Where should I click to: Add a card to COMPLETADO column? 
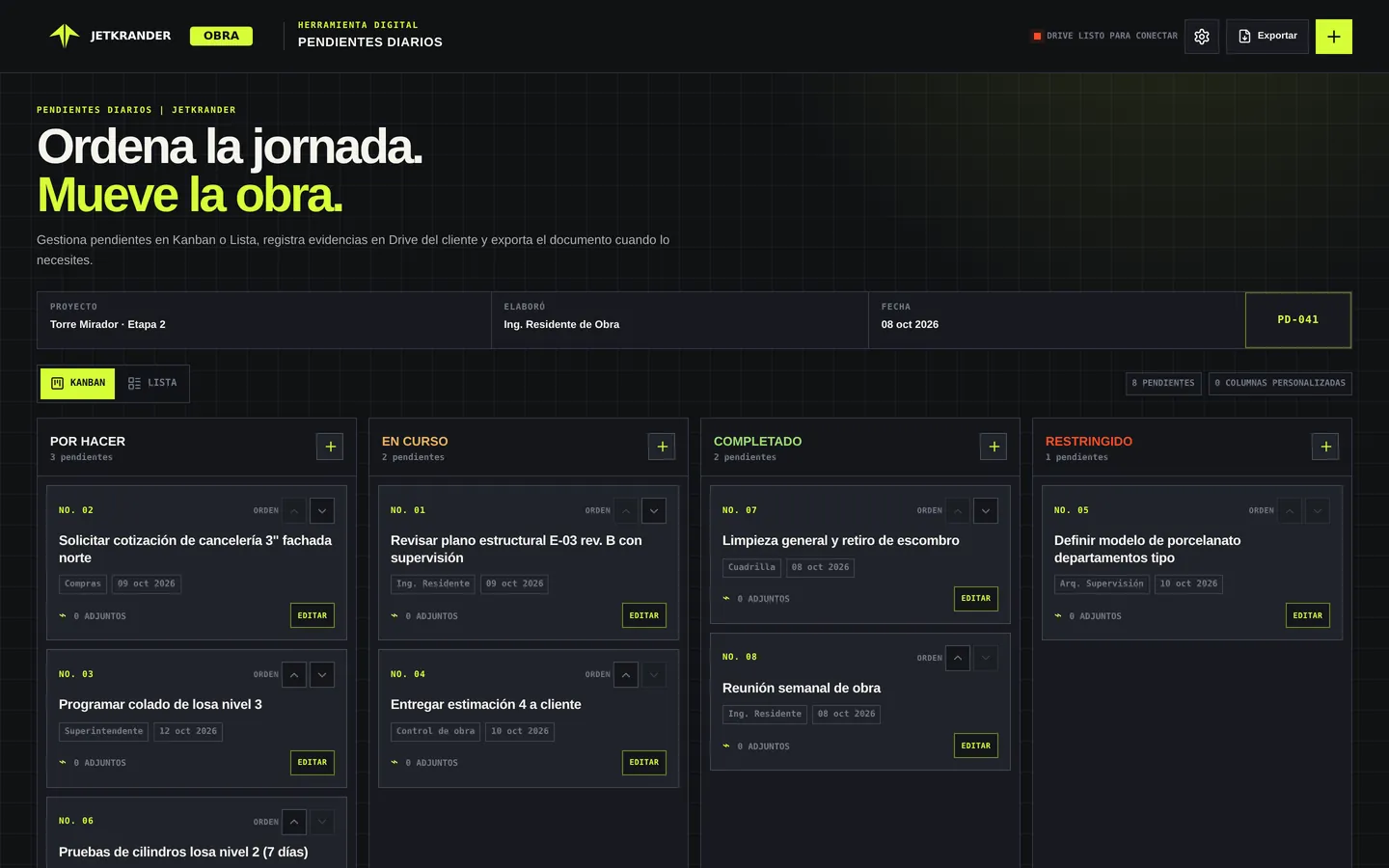(x=994, y=447)
